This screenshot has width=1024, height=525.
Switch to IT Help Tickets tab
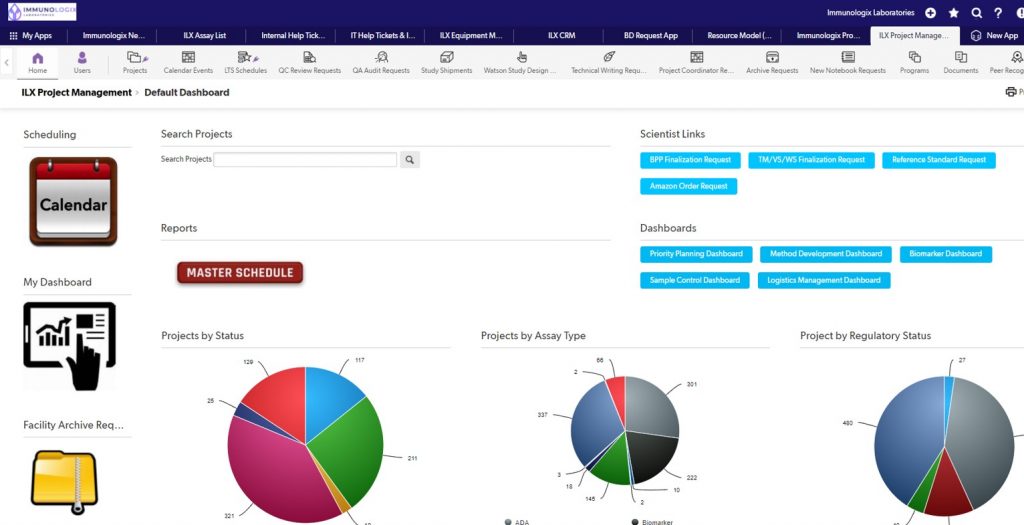click(x=382, y=35)
